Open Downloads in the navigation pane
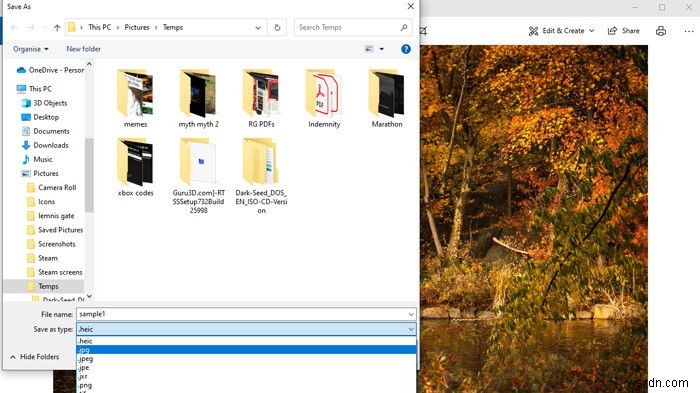The height and width of the screenshot is (393, 700). coord(45,145)
